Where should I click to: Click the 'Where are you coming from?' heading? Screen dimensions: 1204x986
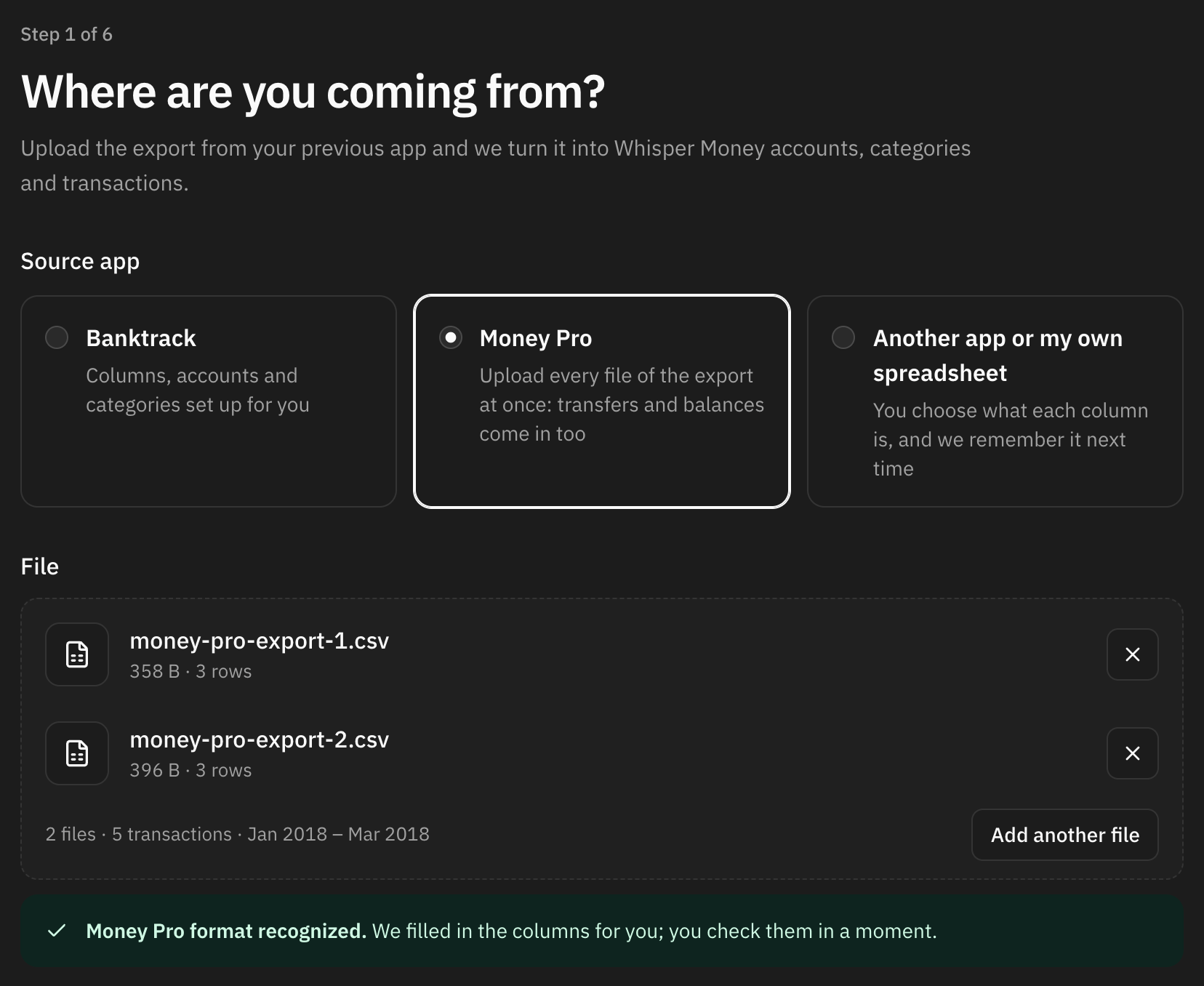click(x=313, y=92)
